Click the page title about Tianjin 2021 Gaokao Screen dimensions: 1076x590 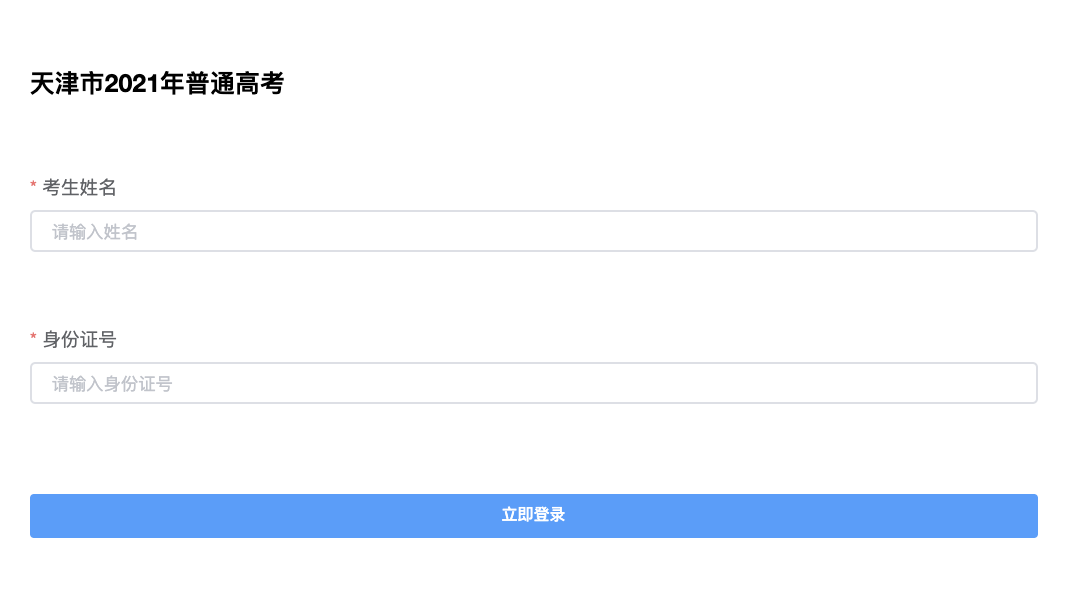tap(157, 84)
